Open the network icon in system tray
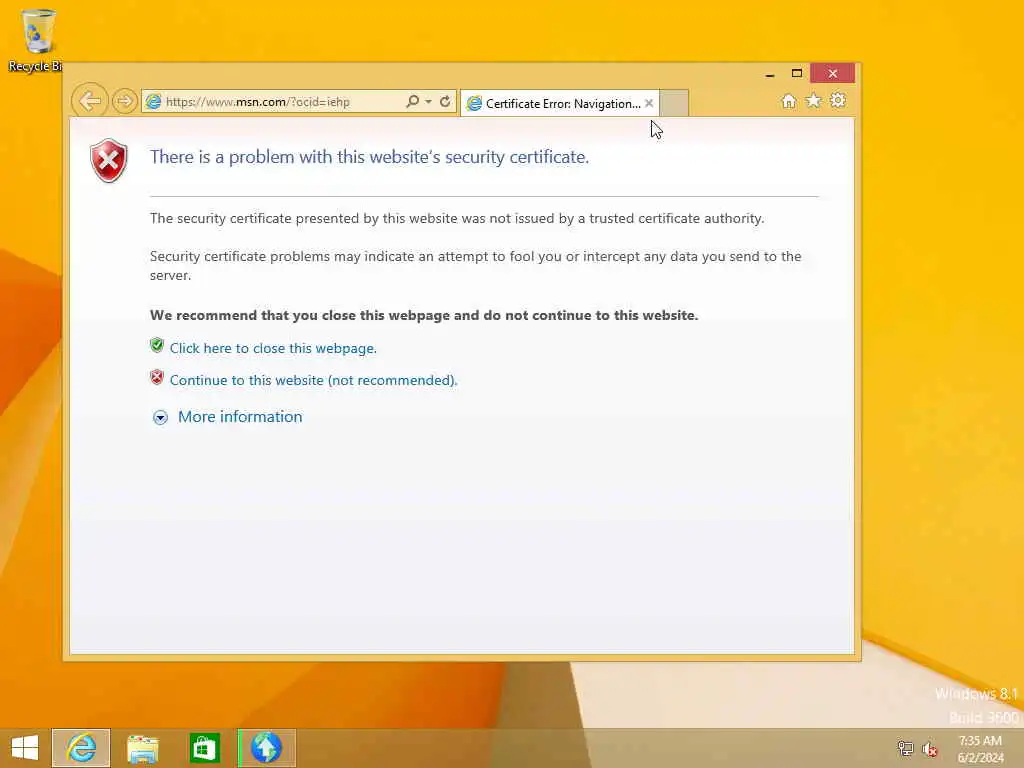The width and height of the screenshot is (1024, 768). click(x=905, y=749)
